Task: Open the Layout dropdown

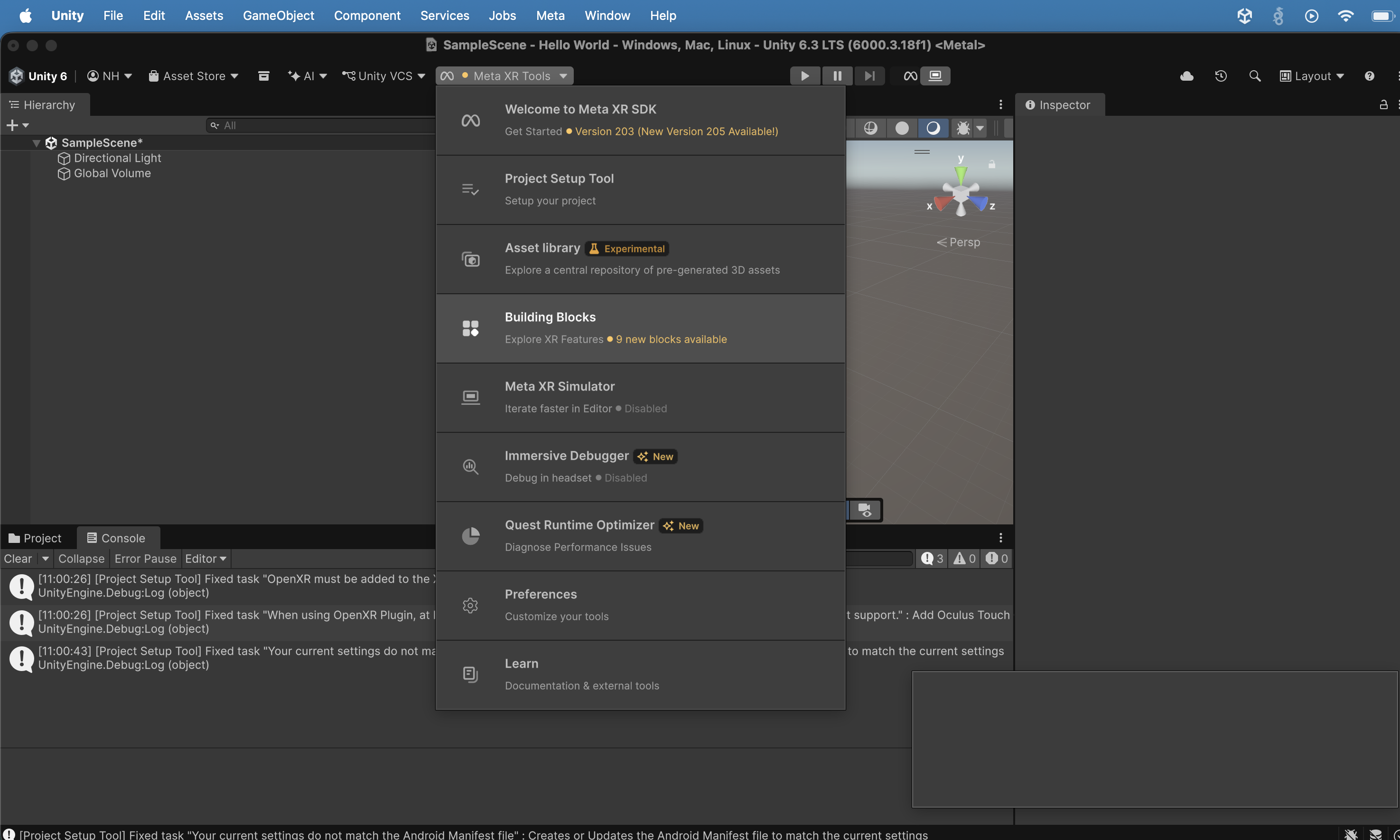Action: pos(1312,76)
